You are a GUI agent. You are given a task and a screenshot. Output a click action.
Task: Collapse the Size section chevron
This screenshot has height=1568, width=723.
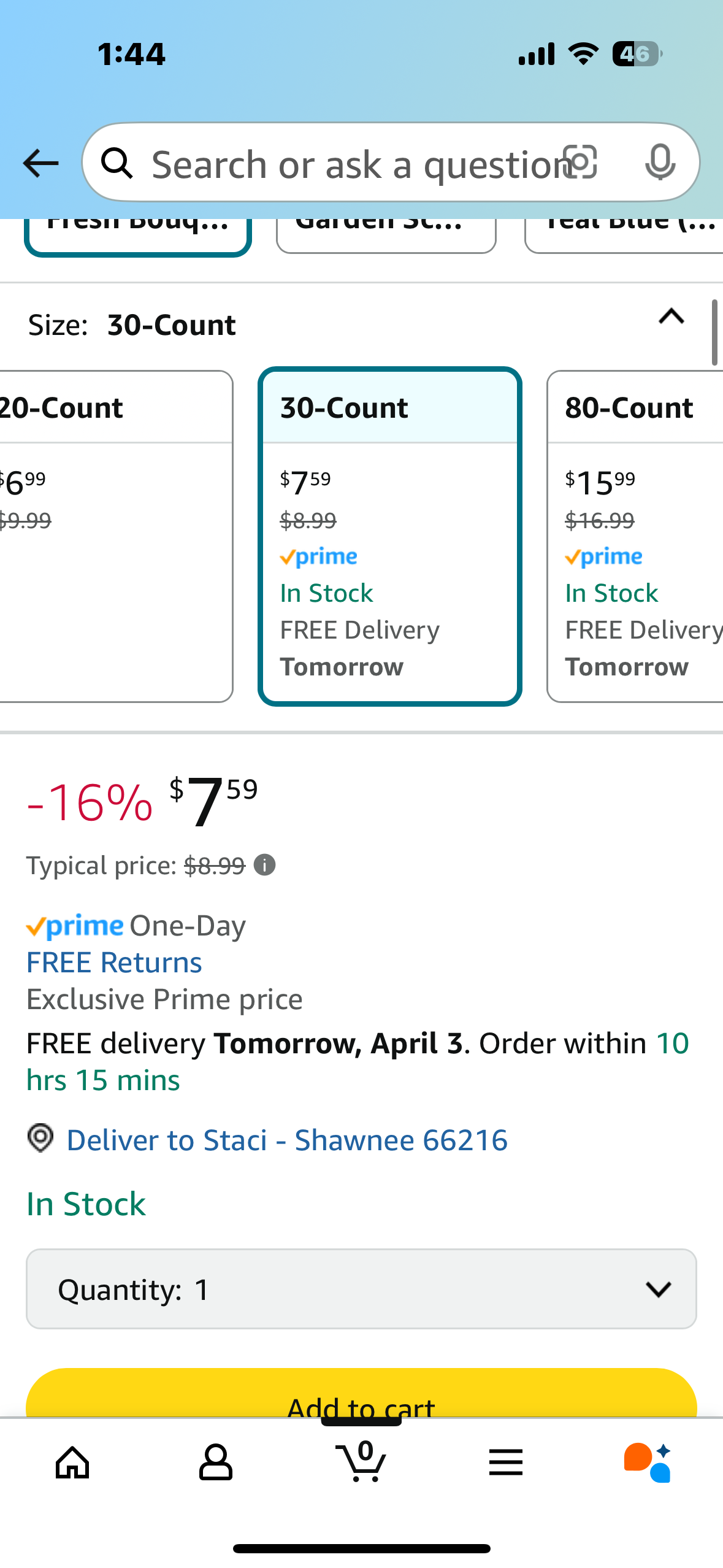[671, 317]
